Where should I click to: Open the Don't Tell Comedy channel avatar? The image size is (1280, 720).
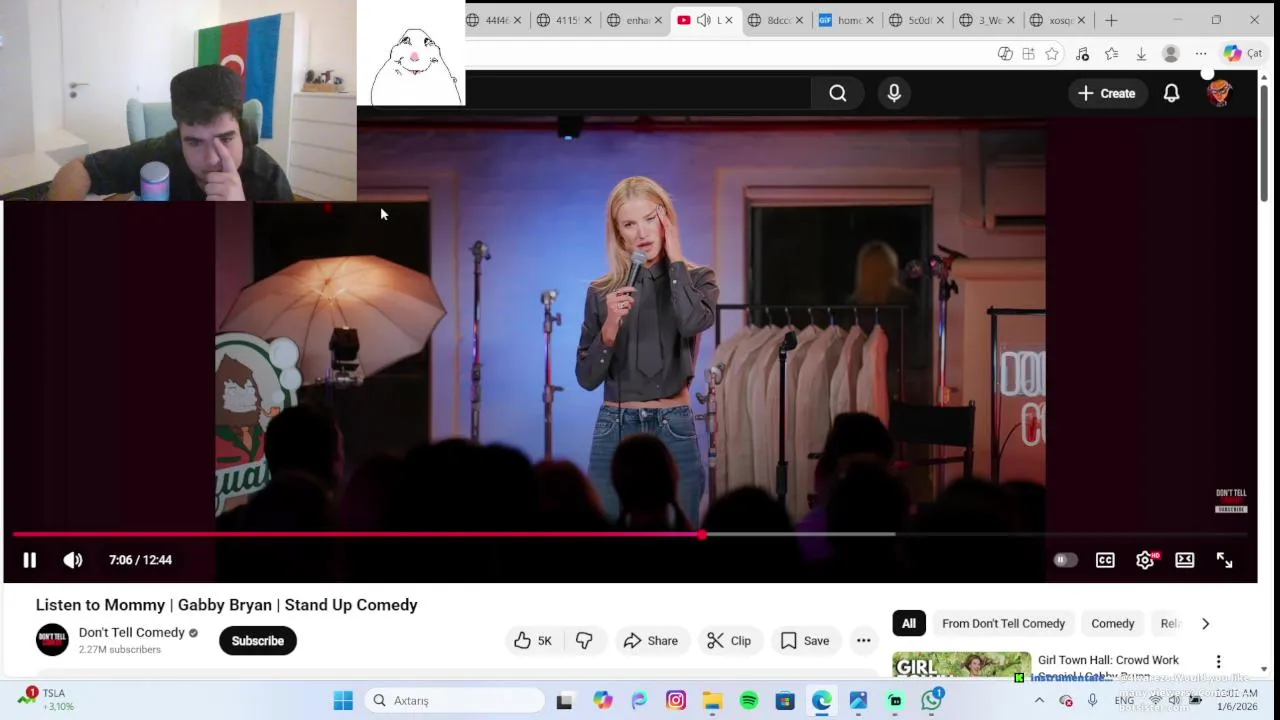(x=52, y=640)
